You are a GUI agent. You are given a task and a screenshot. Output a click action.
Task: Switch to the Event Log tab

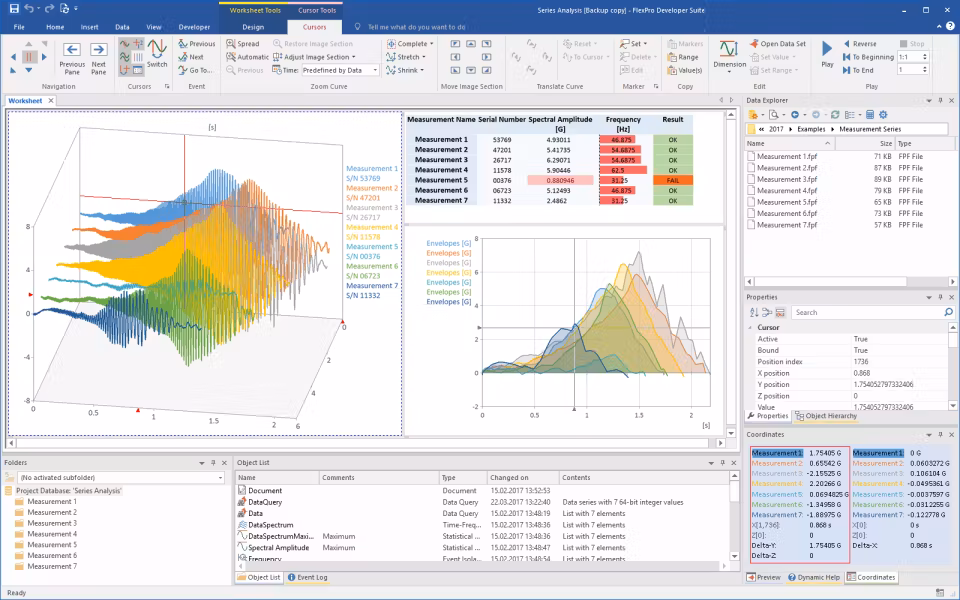tap(306, 577)
